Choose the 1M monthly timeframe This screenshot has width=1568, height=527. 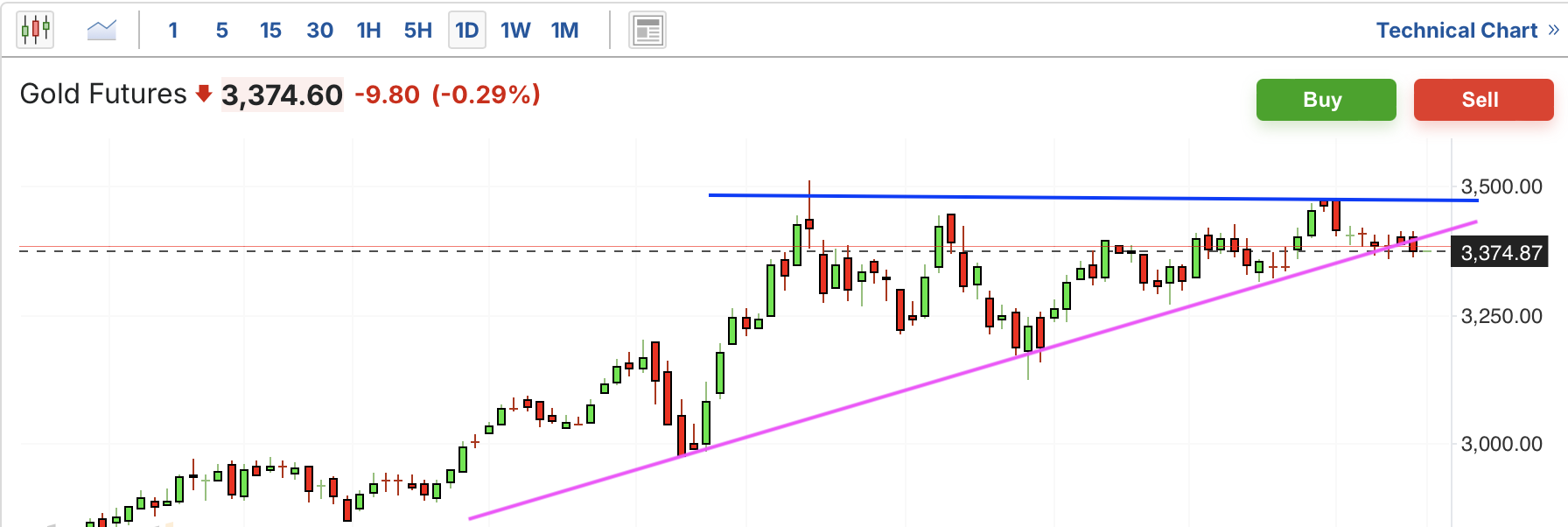(x=564, y=31)
